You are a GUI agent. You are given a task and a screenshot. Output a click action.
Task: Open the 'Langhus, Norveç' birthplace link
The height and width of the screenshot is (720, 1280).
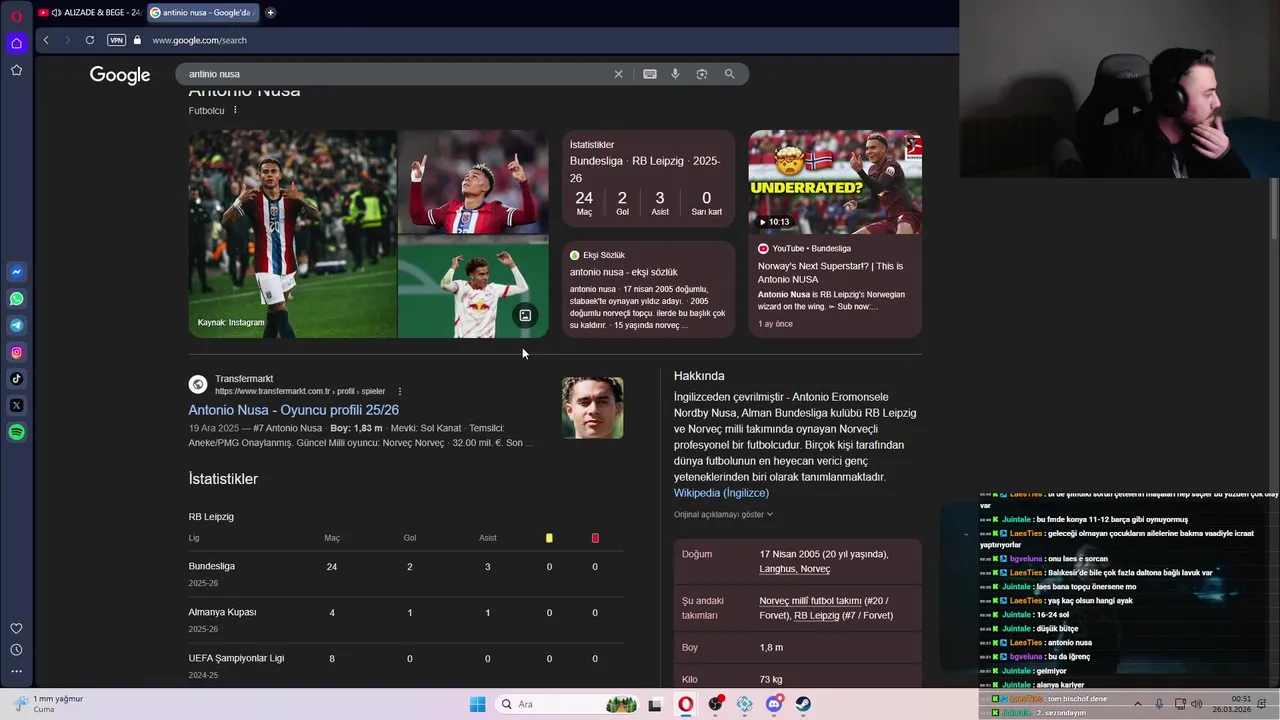[x=794, y=569]
